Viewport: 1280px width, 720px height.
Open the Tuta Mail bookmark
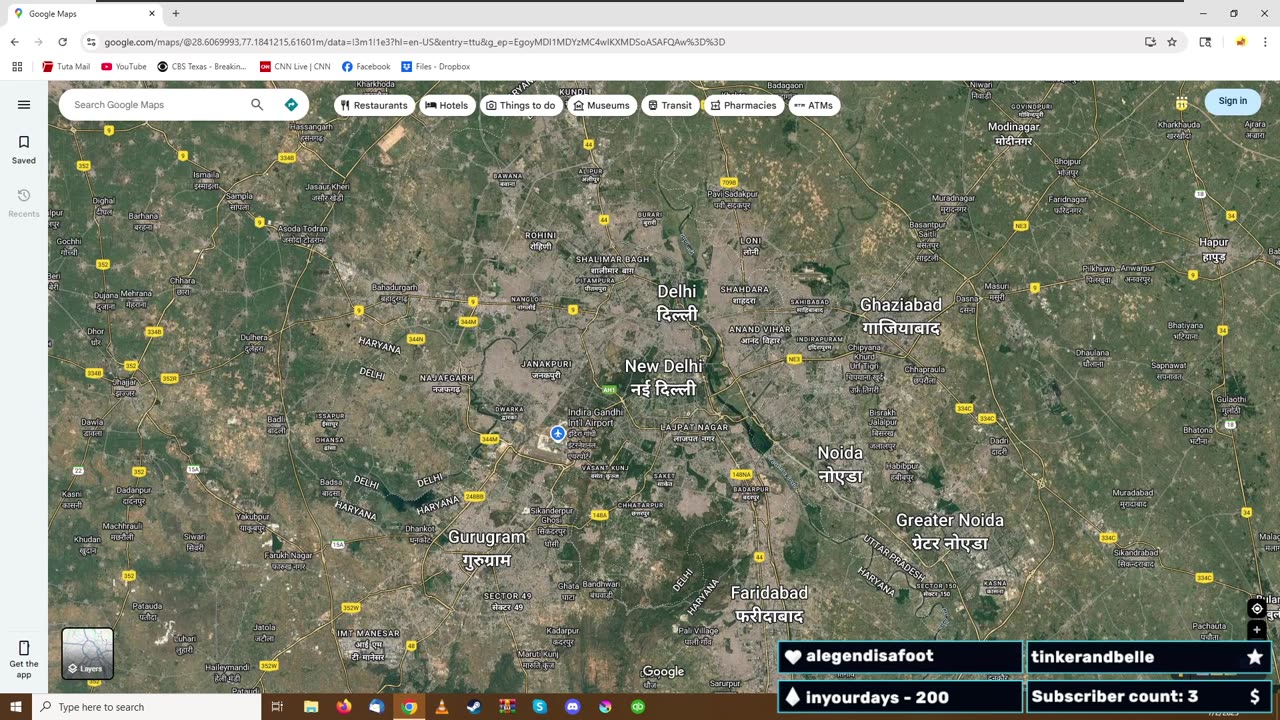coord(66,67)
